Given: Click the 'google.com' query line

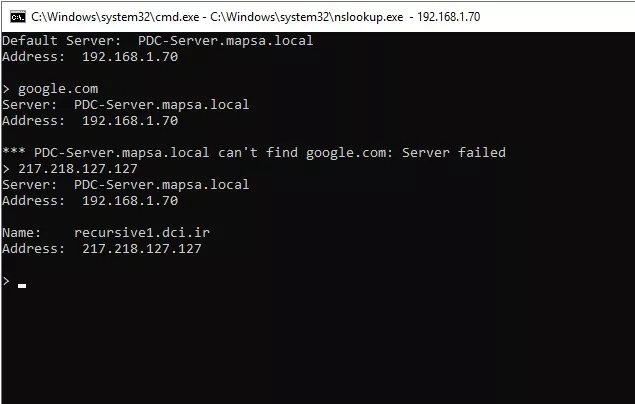Looking at the screenshot, I should 58,89.
